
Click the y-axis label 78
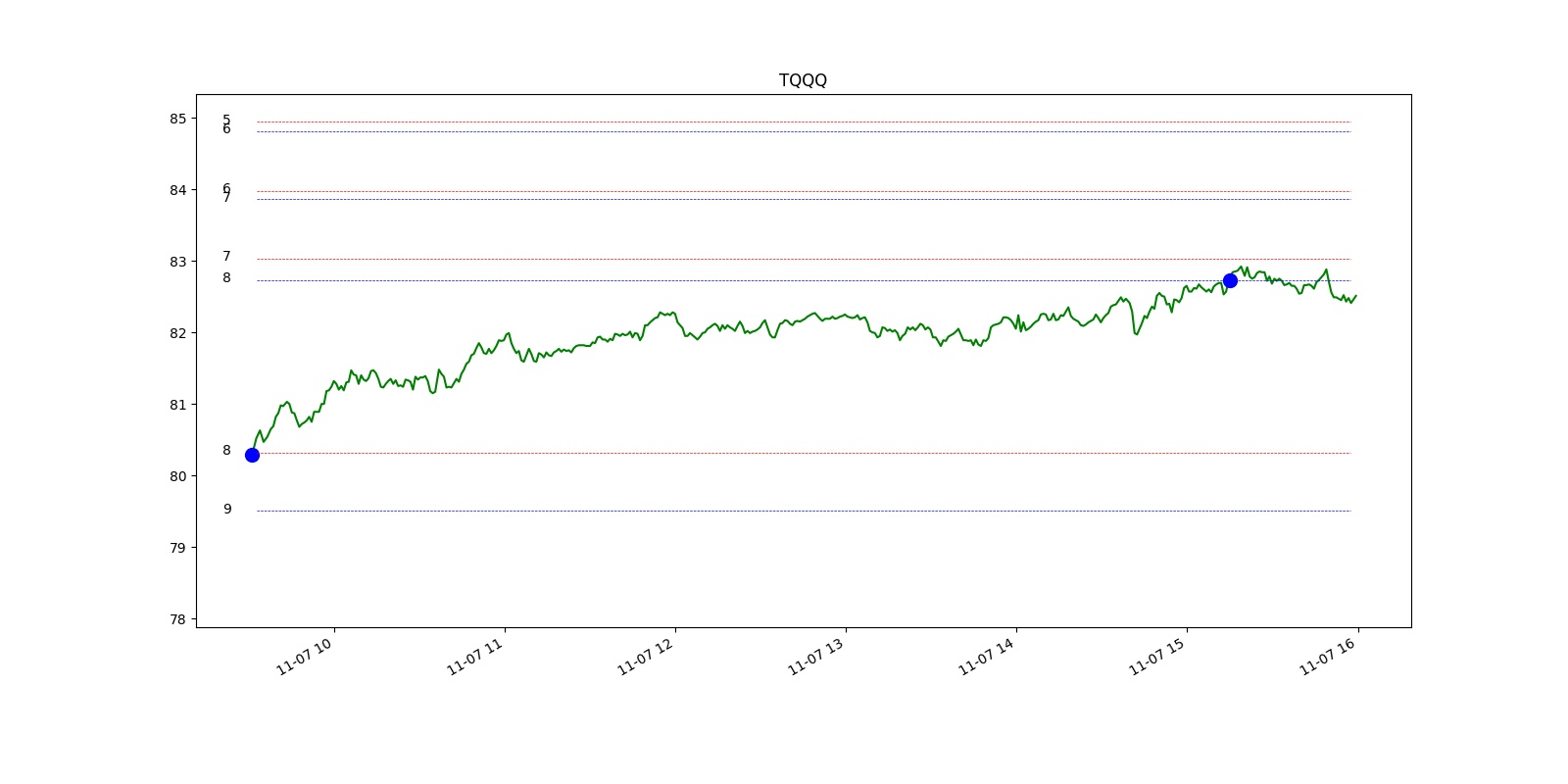tap(177, 619)
